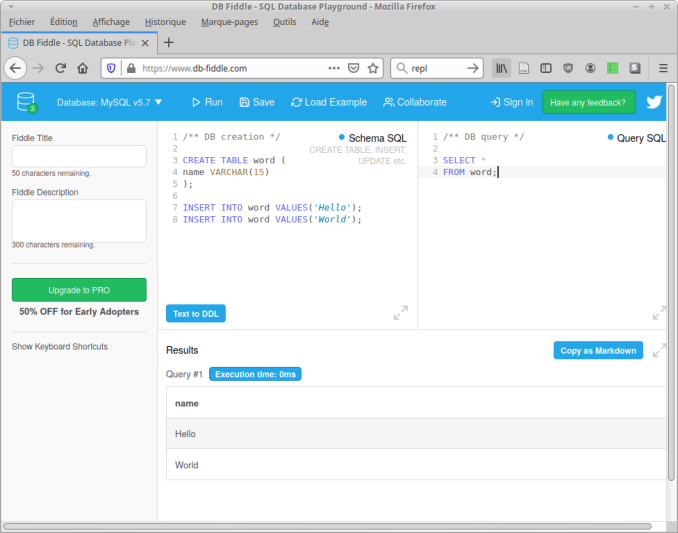This screenshot has width=678, height=533.
Task: Open the Library bookshelf icon
Action: tap(502, 68)
